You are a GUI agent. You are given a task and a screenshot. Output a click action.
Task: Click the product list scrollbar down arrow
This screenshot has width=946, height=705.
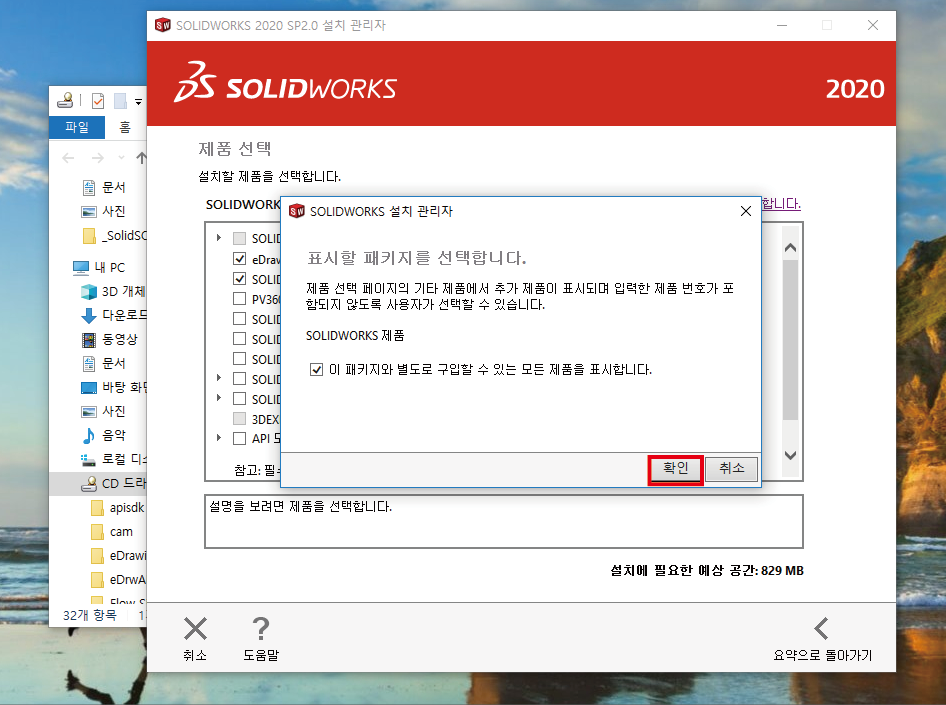click(x=790, y=455)
